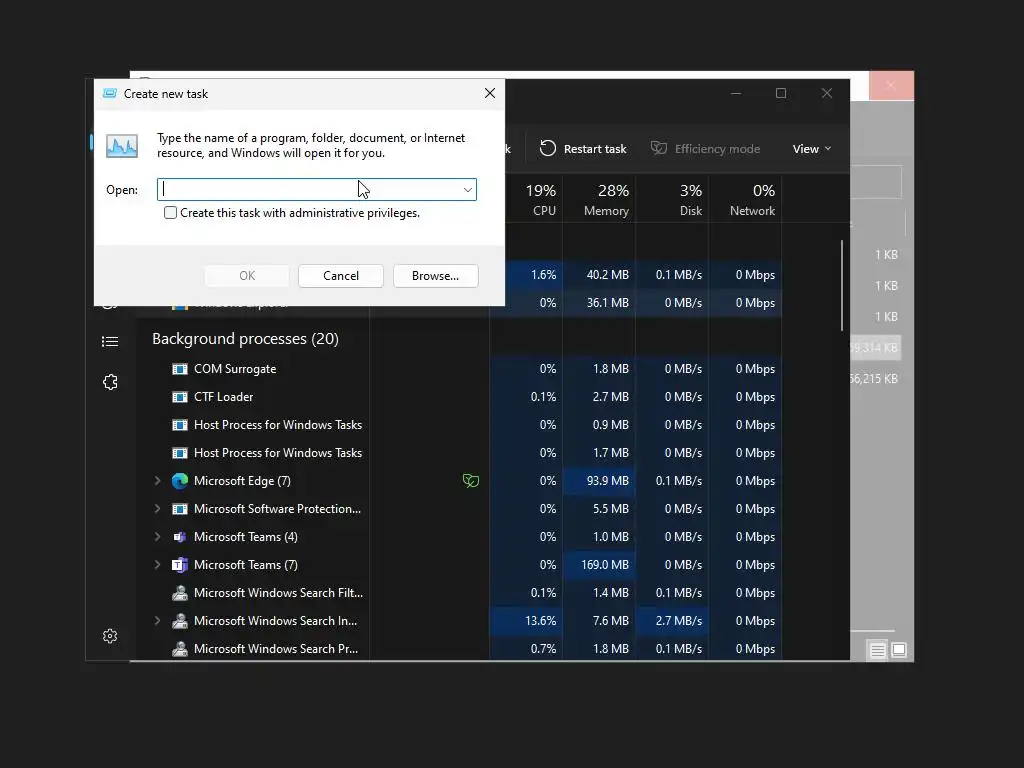1024x768 pixels.
Task: Click the Efficiency mode button
Action: [705, 149]
